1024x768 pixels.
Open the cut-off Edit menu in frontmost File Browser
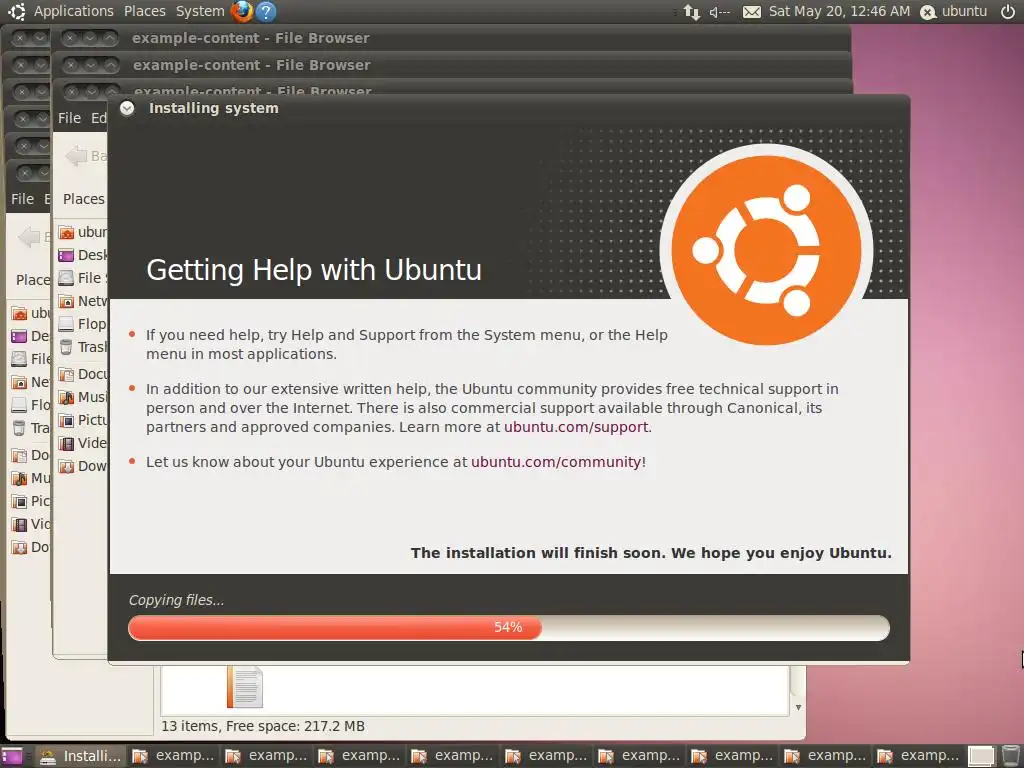click(x=99, y=118)
